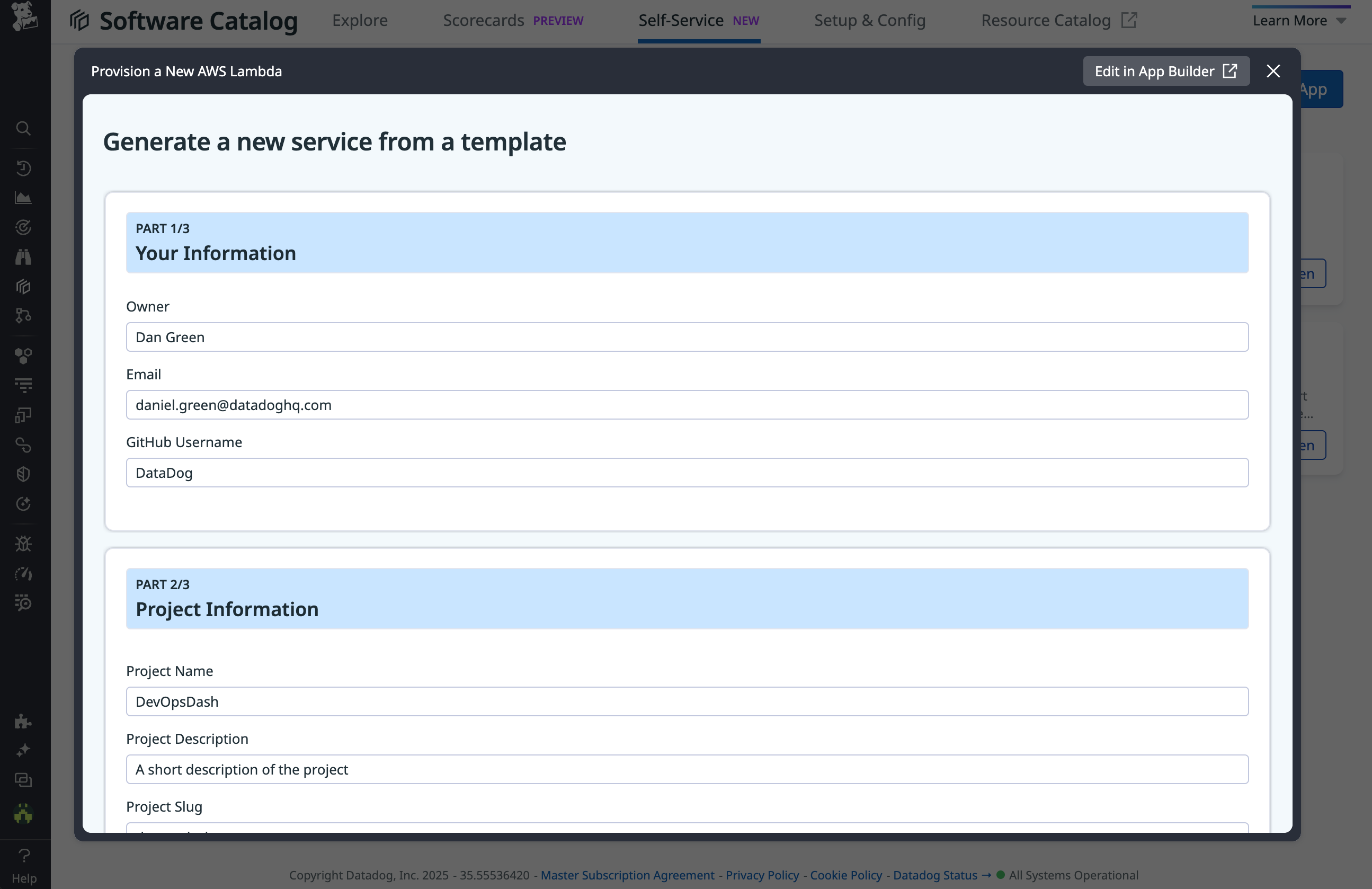
Task: Open the Setup & Config tab
Action: 869,20
